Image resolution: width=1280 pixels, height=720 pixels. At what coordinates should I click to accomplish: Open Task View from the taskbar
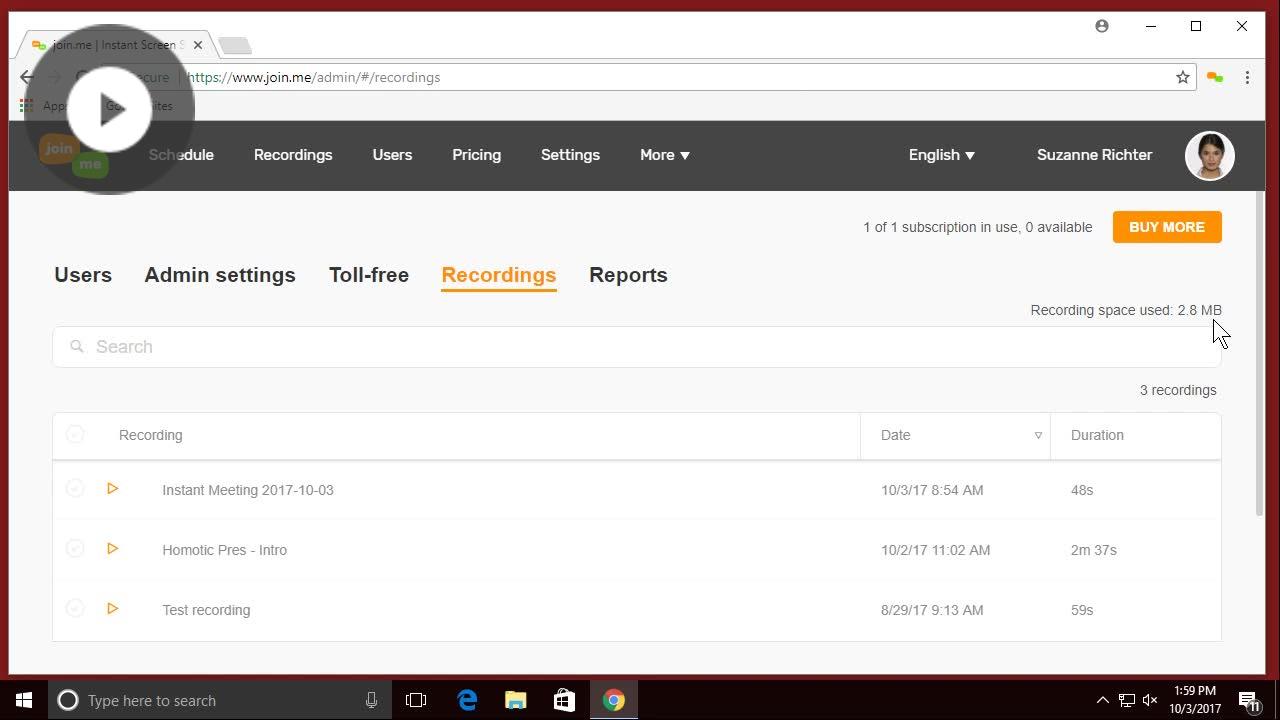click(416, 700)
